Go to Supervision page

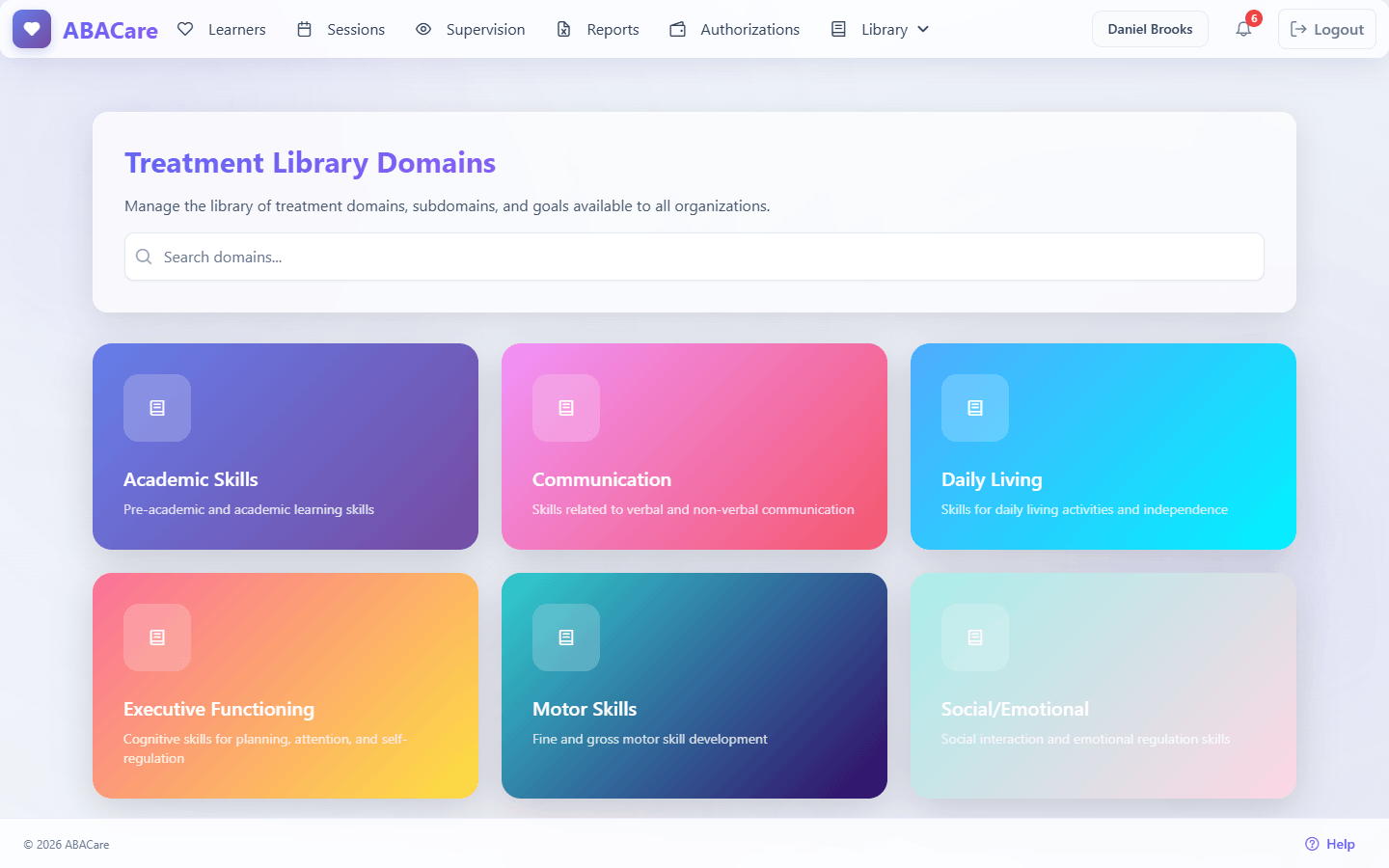(x=471, y=29)
